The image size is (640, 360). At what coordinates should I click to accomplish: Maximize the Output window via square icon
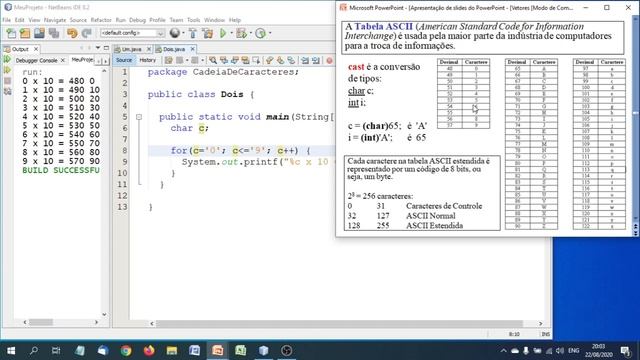[x=106, y=48]
